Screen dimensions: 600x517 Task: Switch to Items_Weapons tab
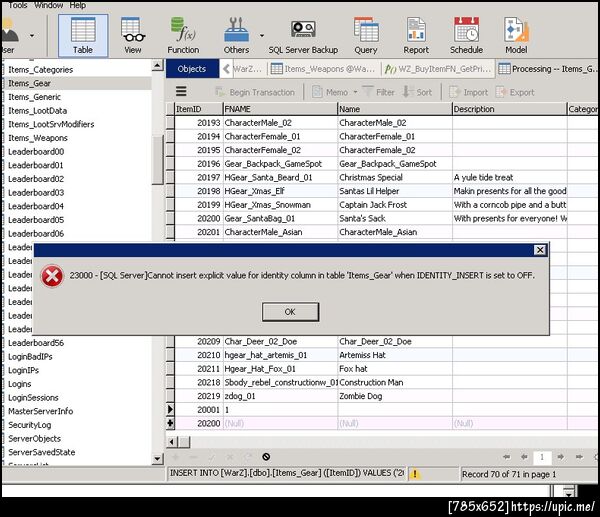(323, 69)
